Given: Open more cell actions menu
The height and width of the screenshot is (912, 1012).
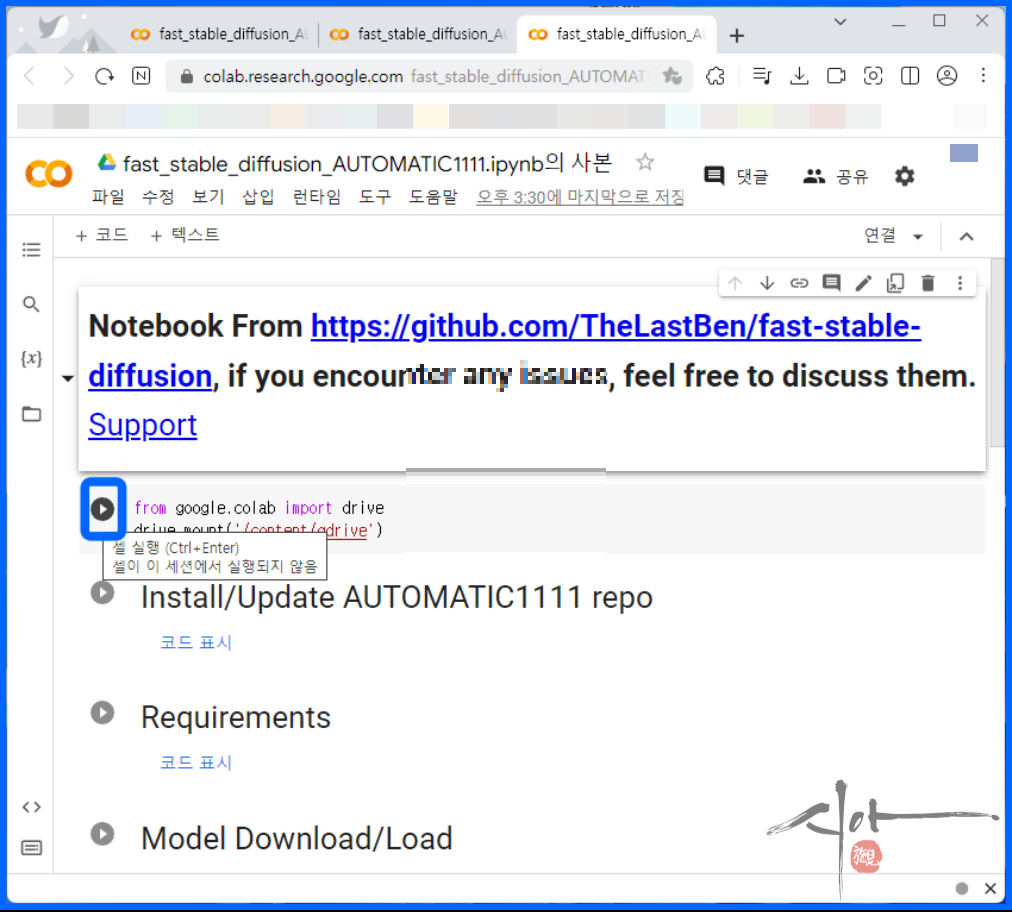Looking at the screenshot, I should [x=960, y=283].
